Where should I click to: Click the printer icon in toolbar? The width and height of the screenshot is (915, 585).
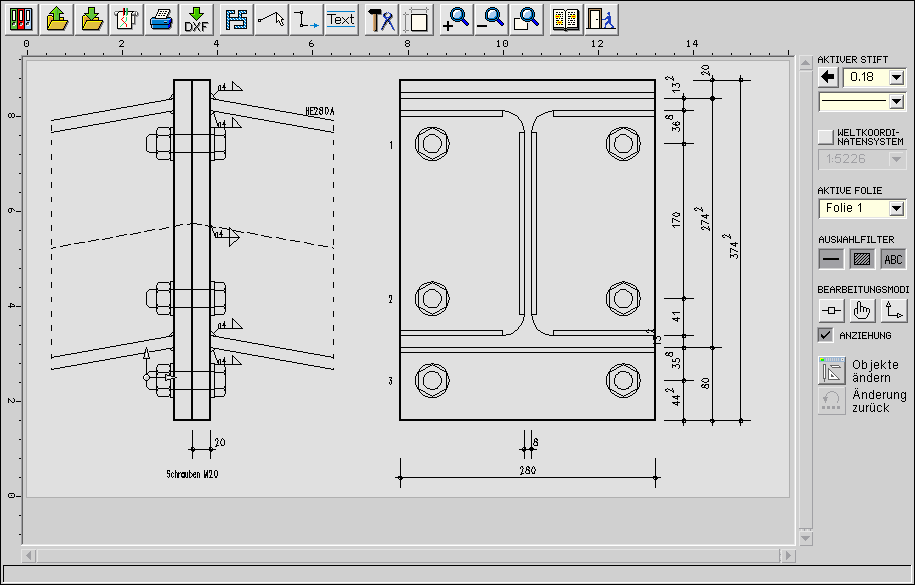click(x=161, y=19)
